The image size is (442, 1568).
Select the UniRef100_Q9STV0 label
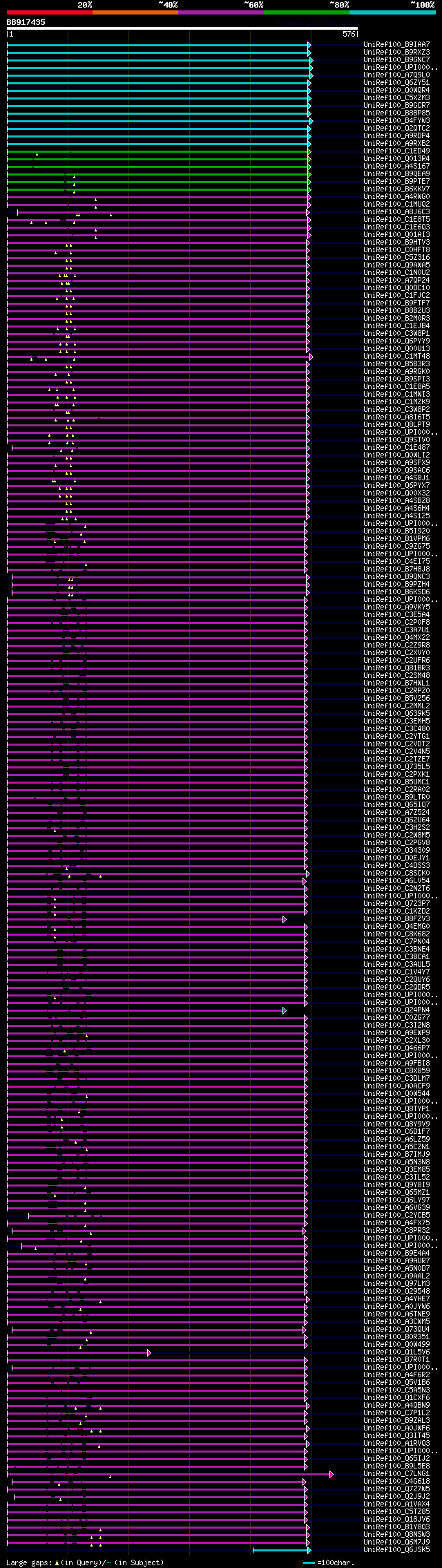[x=396, y=440]
